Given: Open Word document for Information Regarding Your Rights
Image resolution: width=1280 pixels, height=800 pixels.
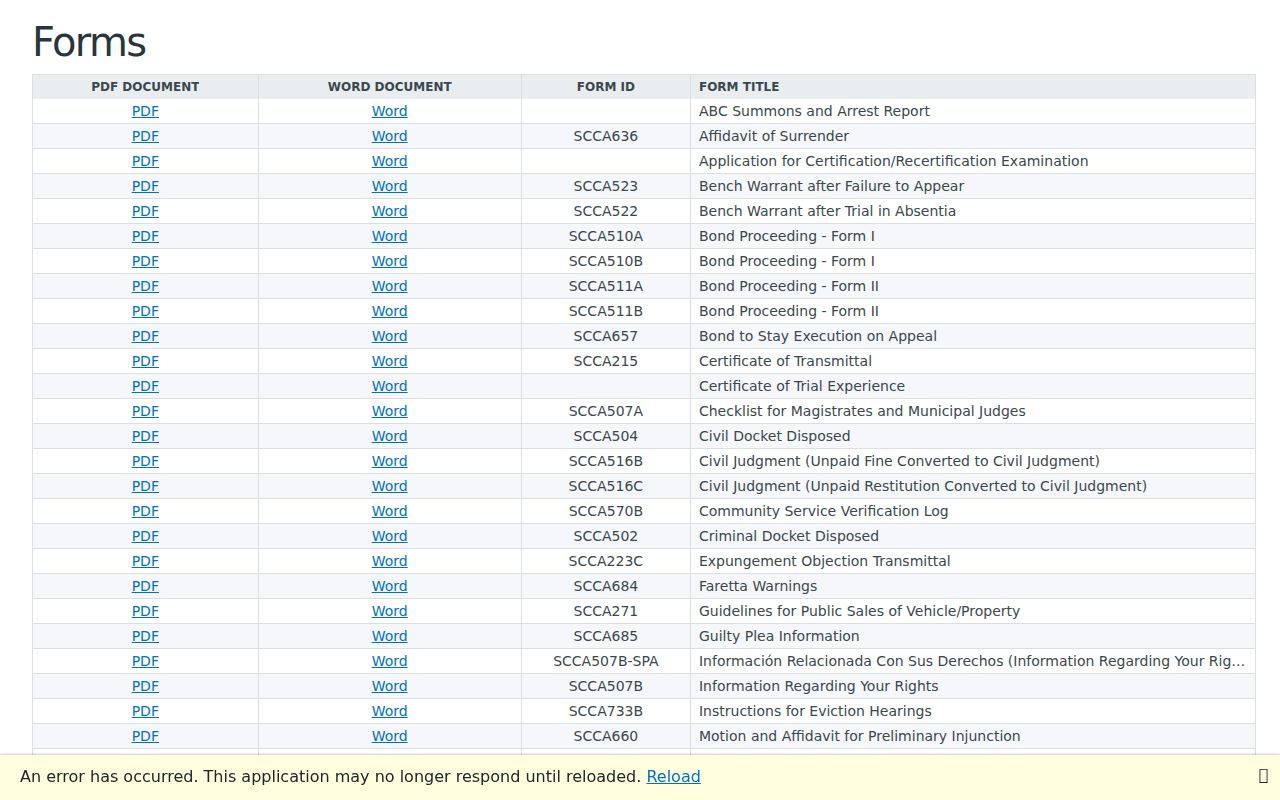Looking at the screenshot, I should tap(389, 686).
